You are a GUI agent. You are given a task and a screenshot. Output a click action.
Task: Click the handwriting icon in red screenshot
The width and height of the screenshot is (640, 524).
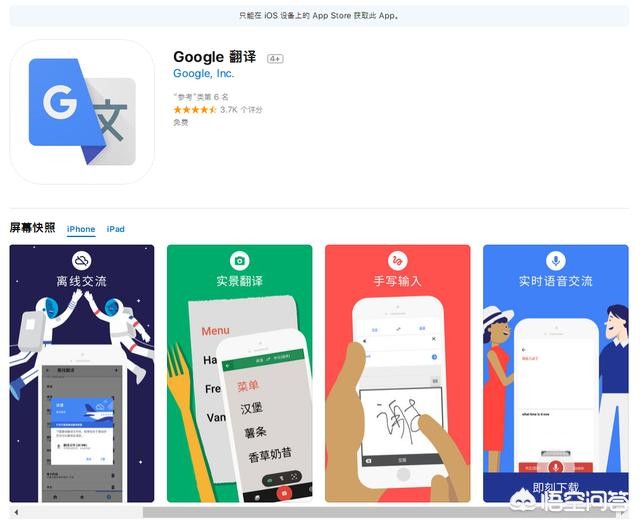[x=397, y=260]
